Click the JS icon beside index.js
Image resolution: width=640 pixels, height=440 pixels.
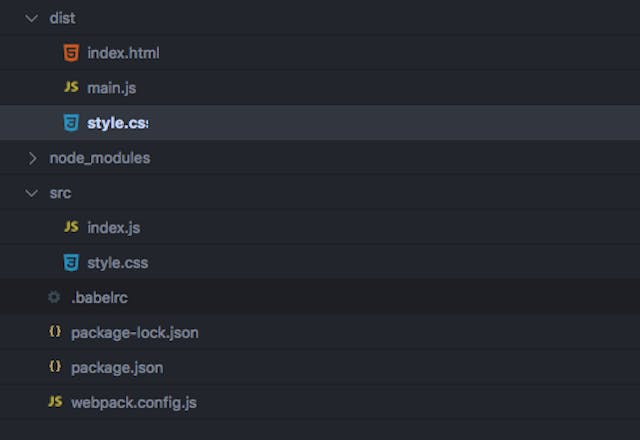(x=71, y=227)
